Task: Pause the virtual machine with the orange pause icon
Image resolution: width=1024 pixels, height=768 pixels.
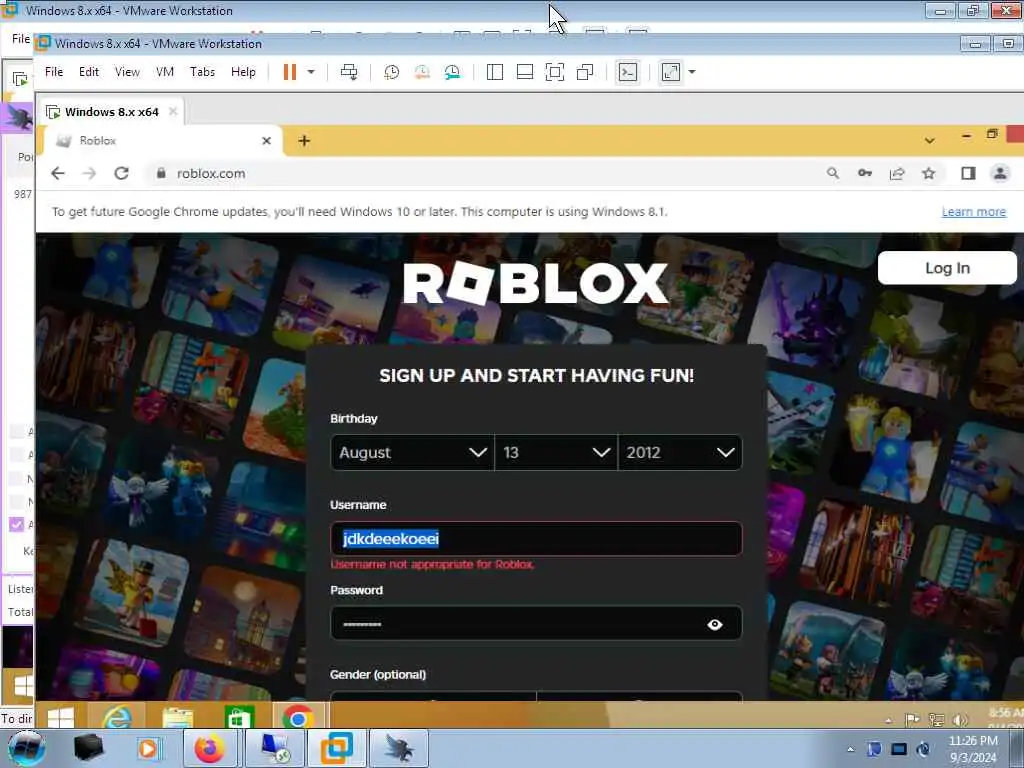Action: click(289, 72)
